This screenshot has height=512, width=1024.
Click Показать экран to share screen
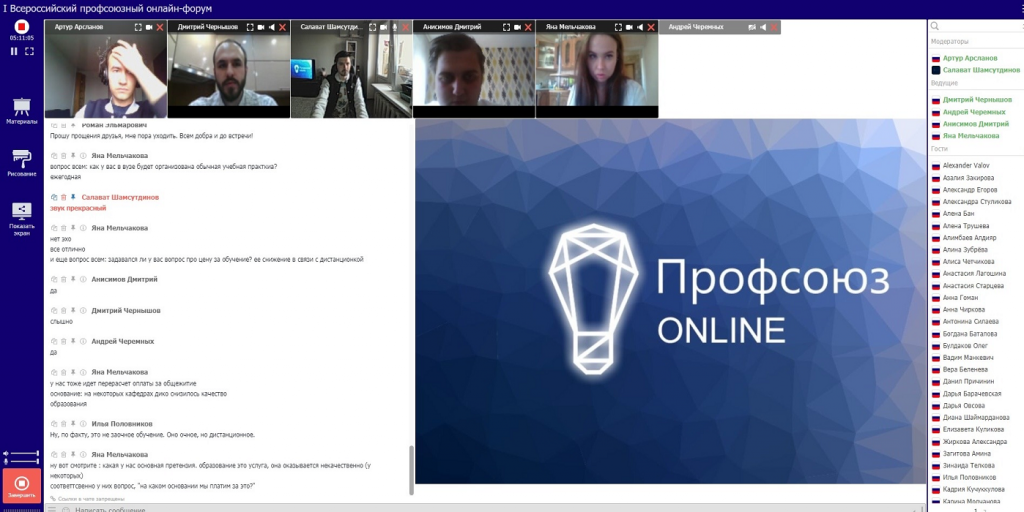[x=22, y=219]
